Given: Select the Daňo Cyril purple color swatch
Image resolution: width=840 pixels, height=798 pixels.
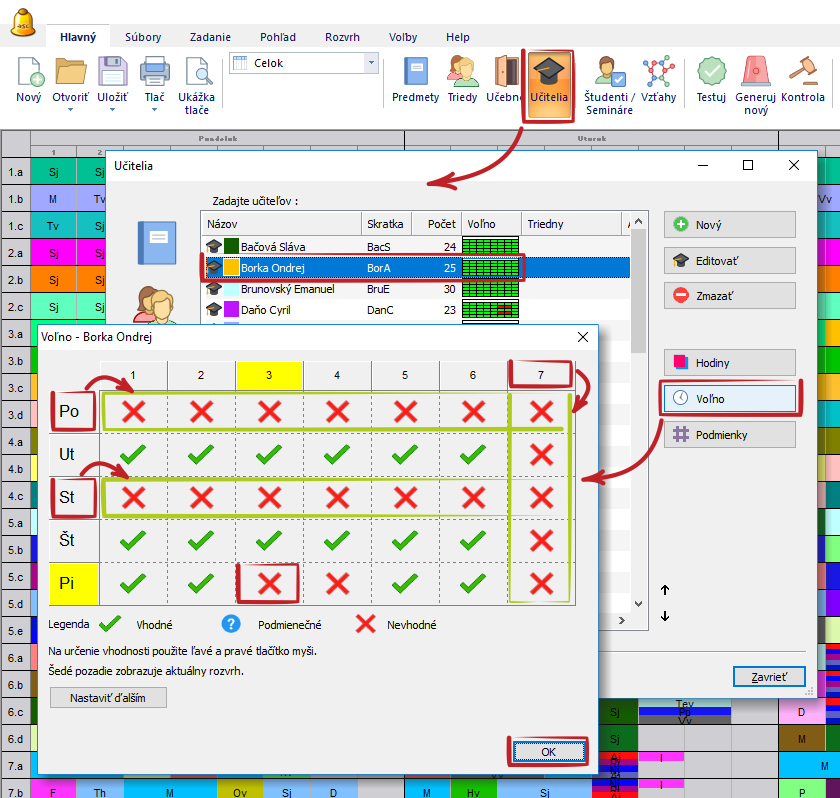Looking at the screenshot, I should click(x=231, y=310).
